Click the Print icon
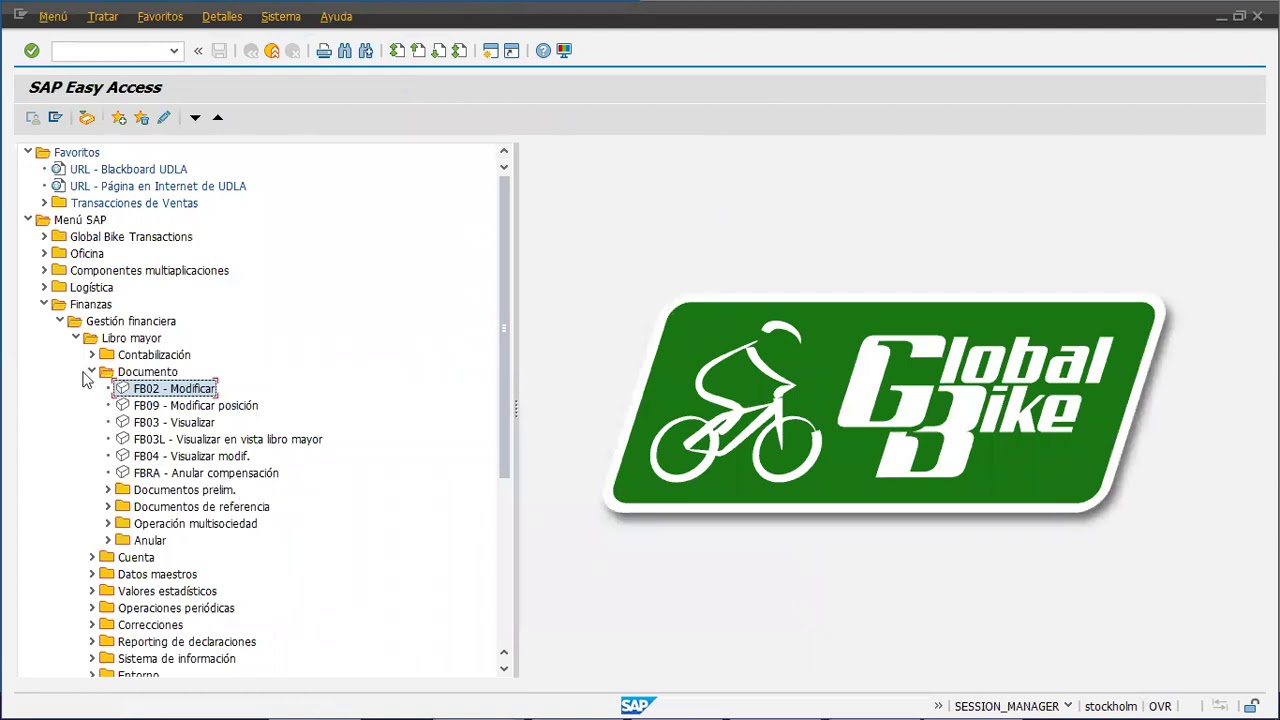 click(x=324, y=51)
